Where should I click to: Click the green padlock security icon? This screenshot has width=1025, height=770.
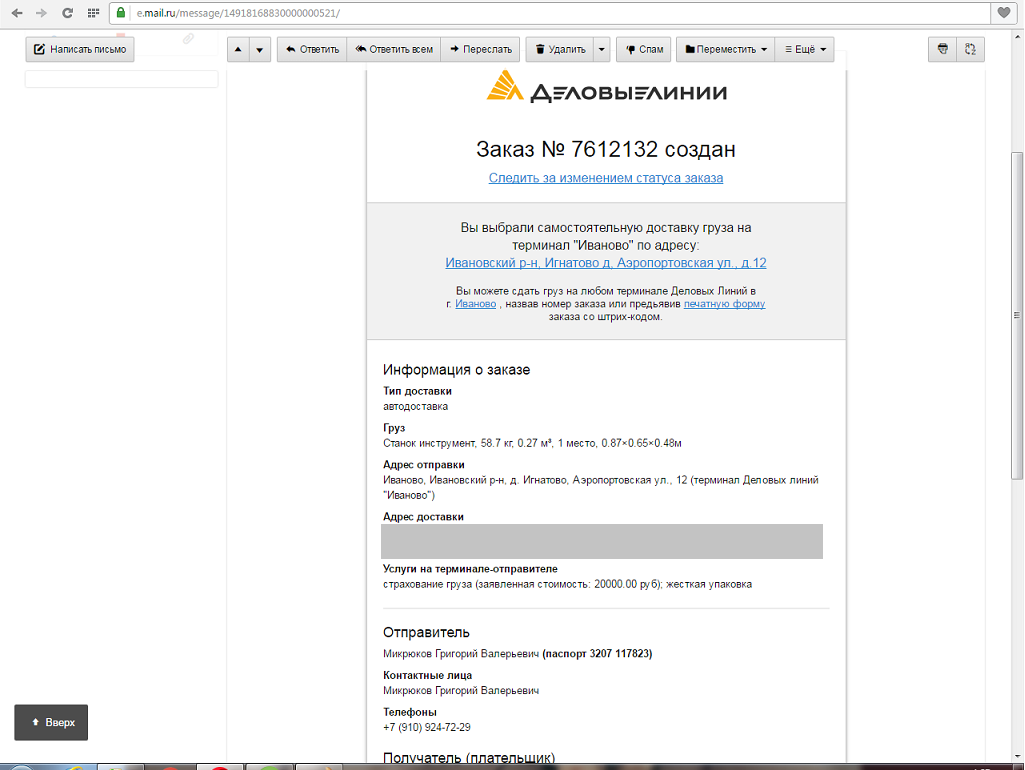pos(121,12)
